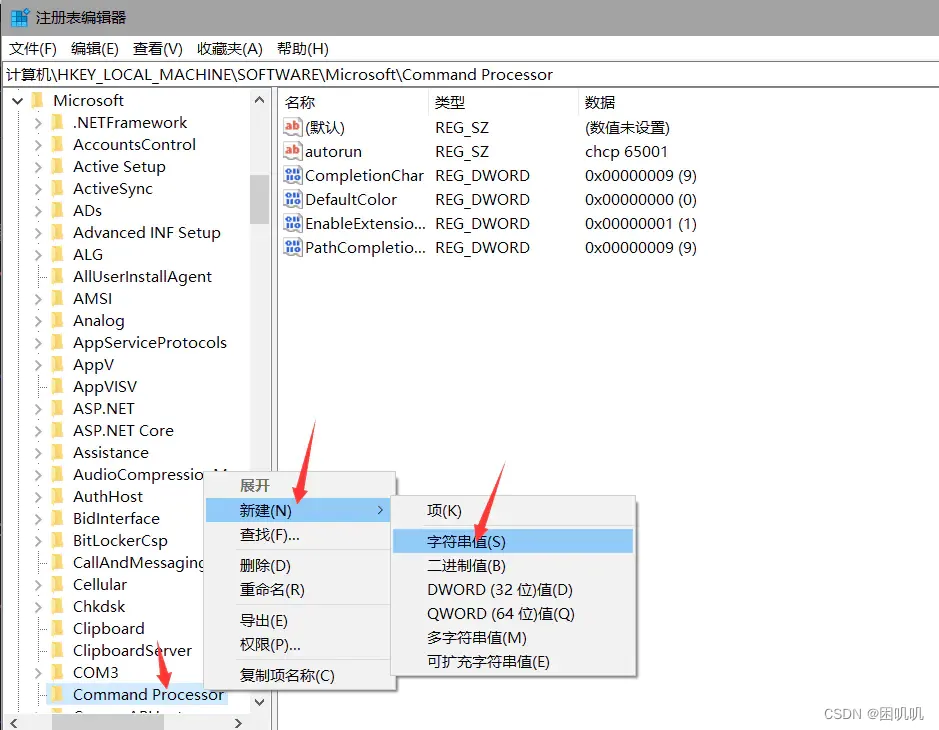Click the REG_DWORD icon beside PathCompletio...
This screenshot has width=939, height=730.
pos(294,247)
